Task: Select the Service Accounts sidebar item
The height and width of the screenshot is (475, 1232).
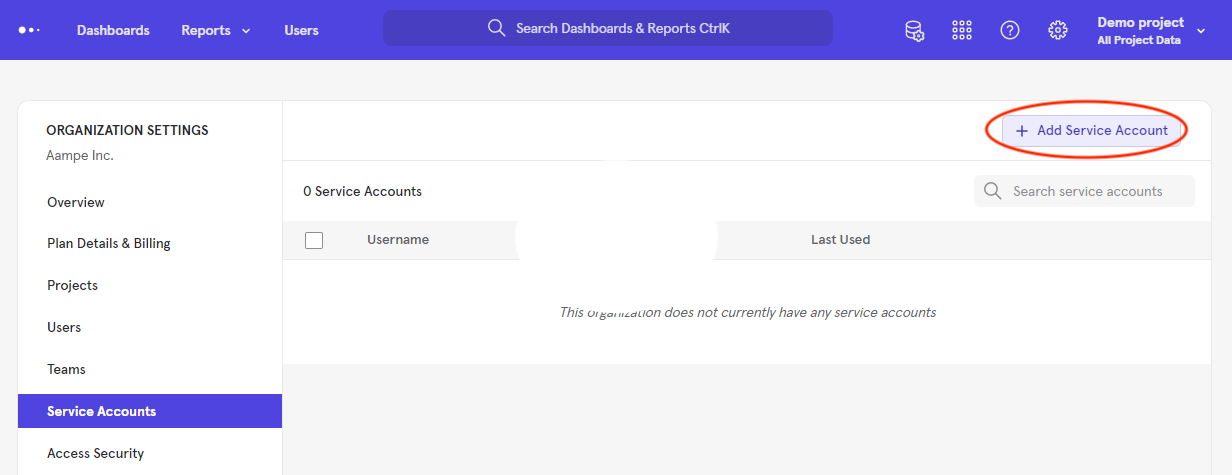Action: point(150,411)
